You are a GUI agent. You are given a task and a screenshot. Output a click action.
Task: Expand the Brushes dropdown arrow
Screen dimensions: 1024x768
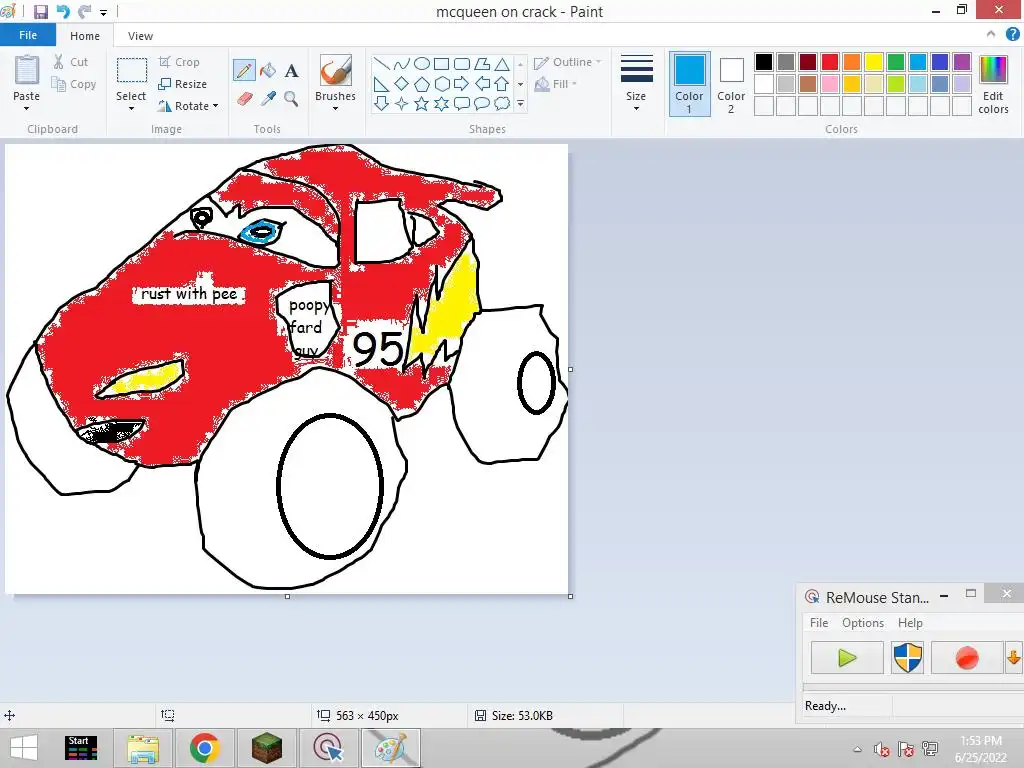pyautogui.click(x=336, y=108)
